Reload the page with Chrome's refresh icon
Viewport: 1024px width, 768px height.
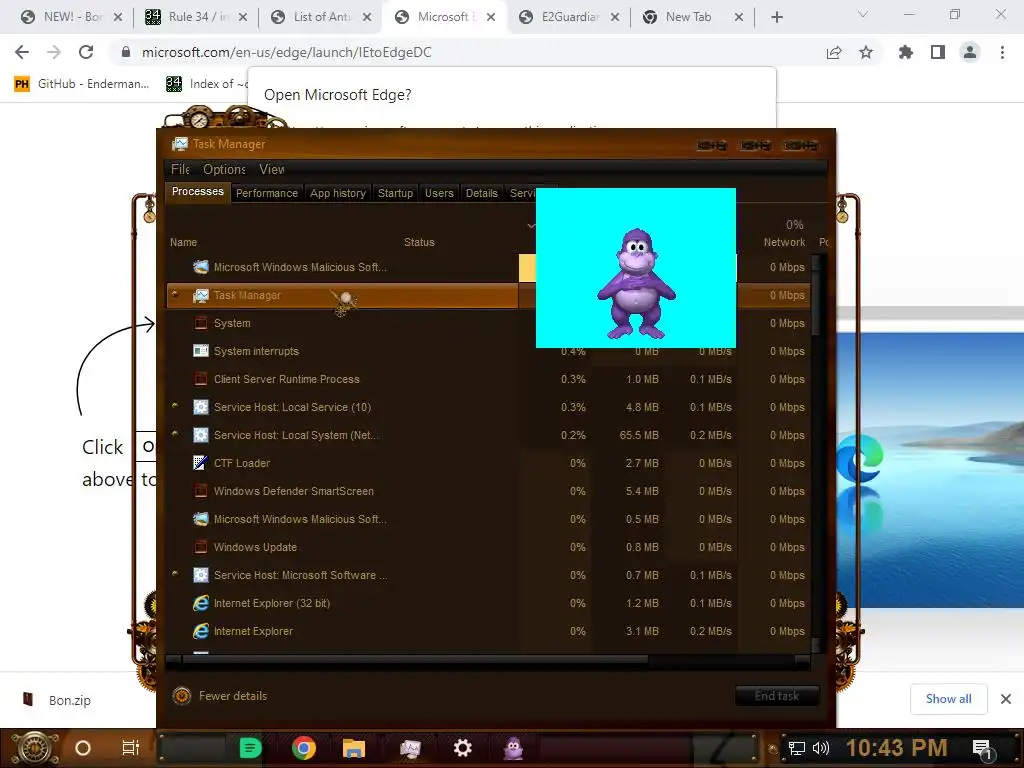(x=86, y=52)
